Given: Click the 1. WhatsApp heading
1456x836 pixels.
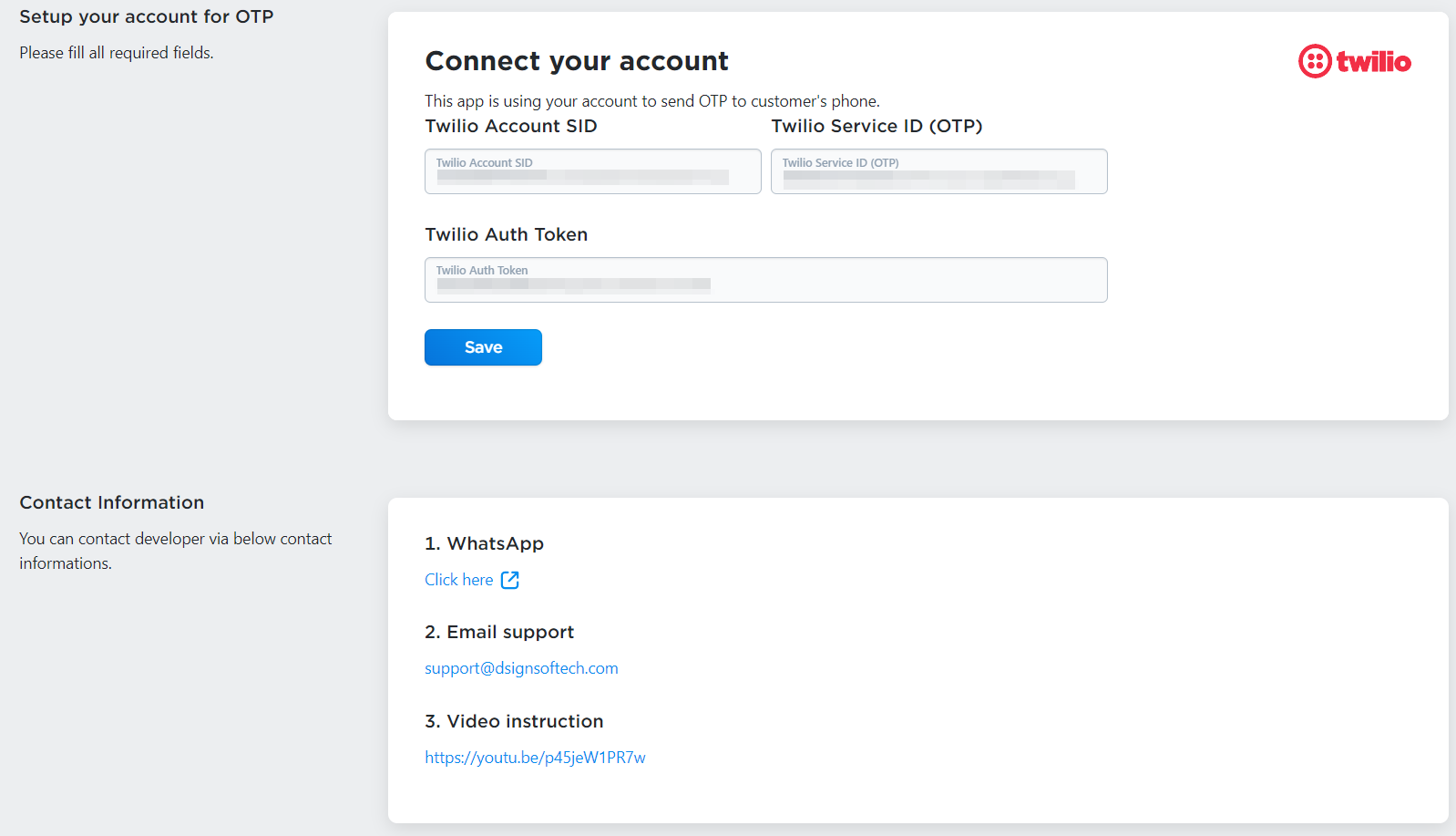Looking at the screenshot, I should coord(484,543).
